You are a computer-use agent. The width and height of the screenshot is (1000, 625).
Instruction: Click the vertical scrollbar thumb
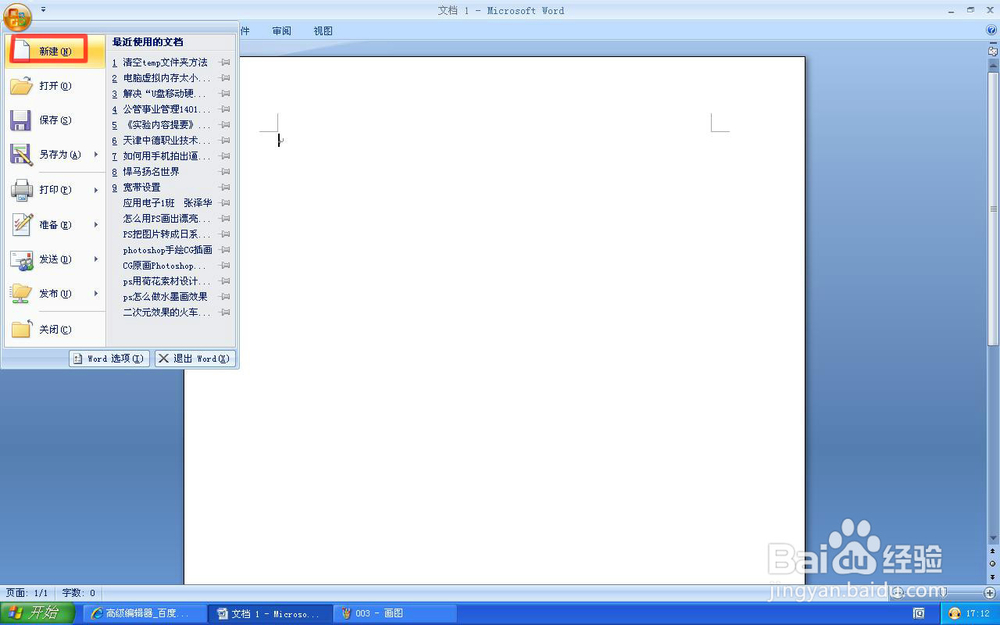pyautogui.click(x=993, y=209)
